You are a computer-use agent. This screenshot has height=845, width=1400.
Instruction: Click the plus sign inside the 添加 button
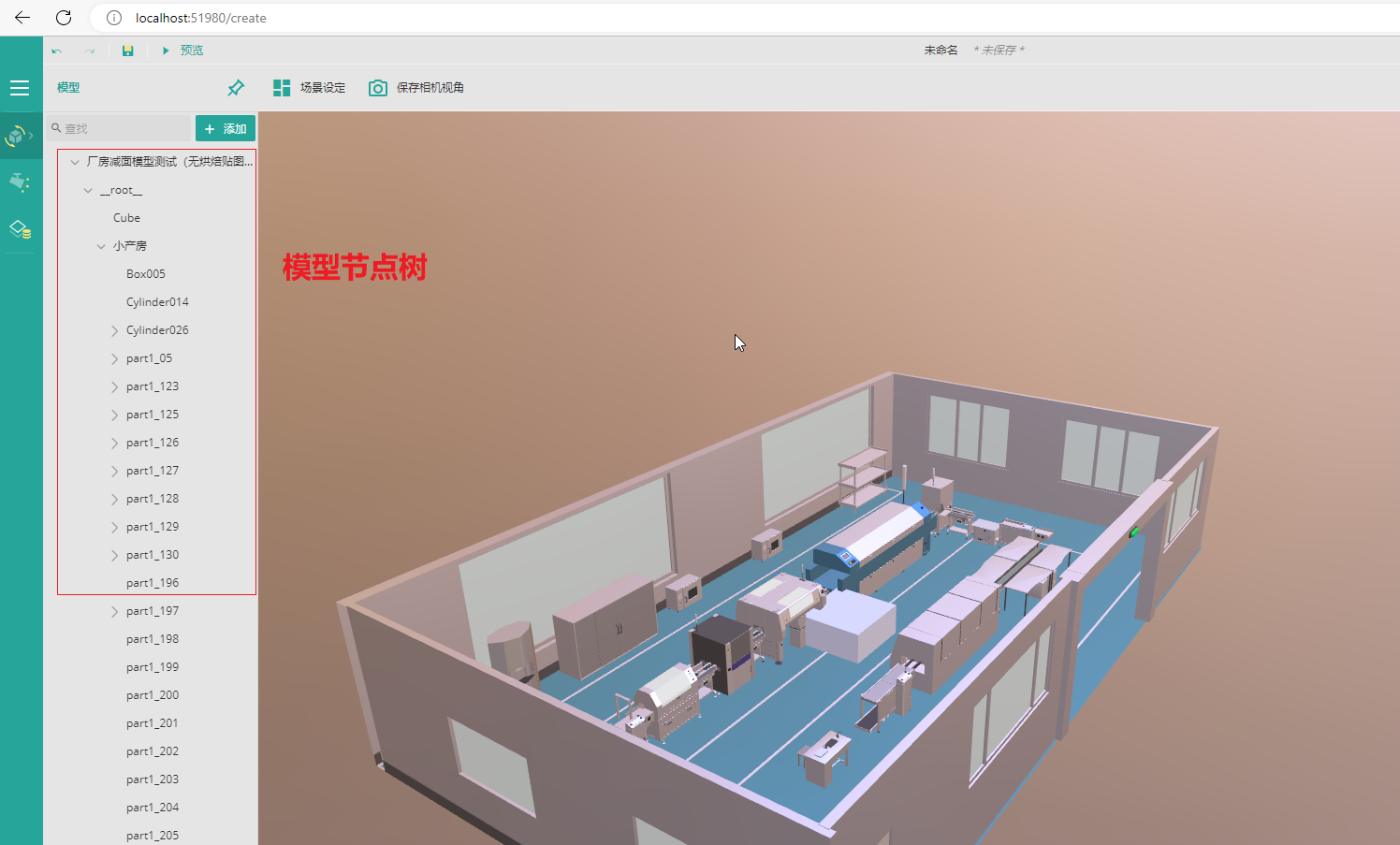coord(210,128)
